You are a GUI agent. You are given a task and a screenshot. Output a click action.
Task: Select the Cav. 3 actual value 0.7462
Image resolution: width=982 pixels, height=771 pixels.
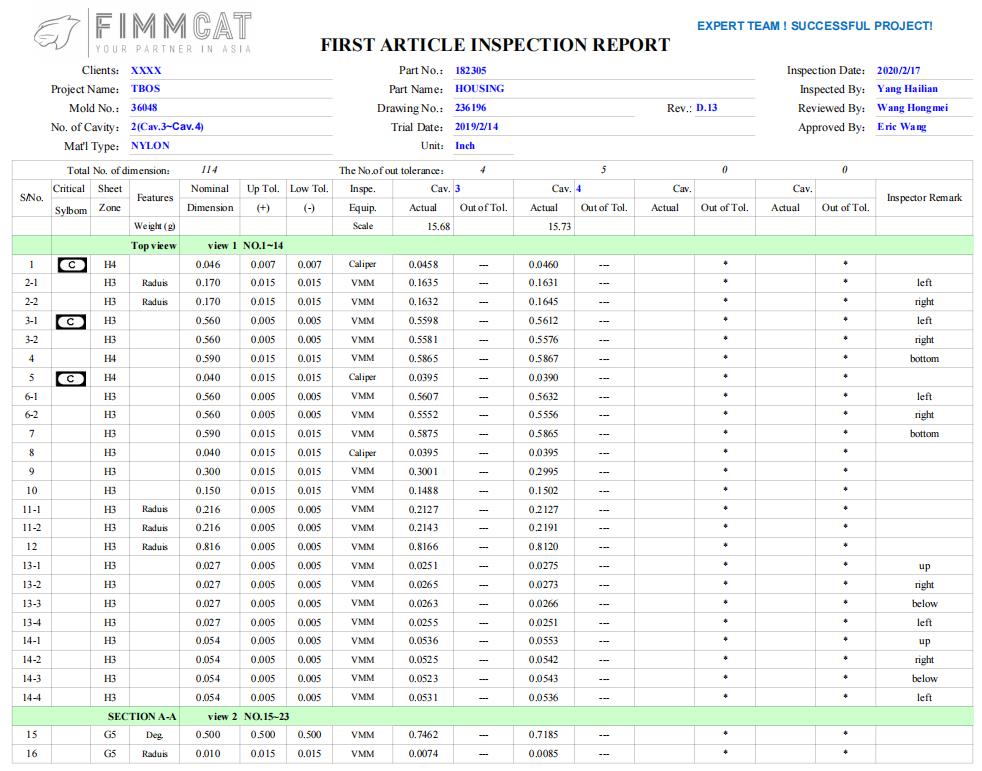point(423,735)
